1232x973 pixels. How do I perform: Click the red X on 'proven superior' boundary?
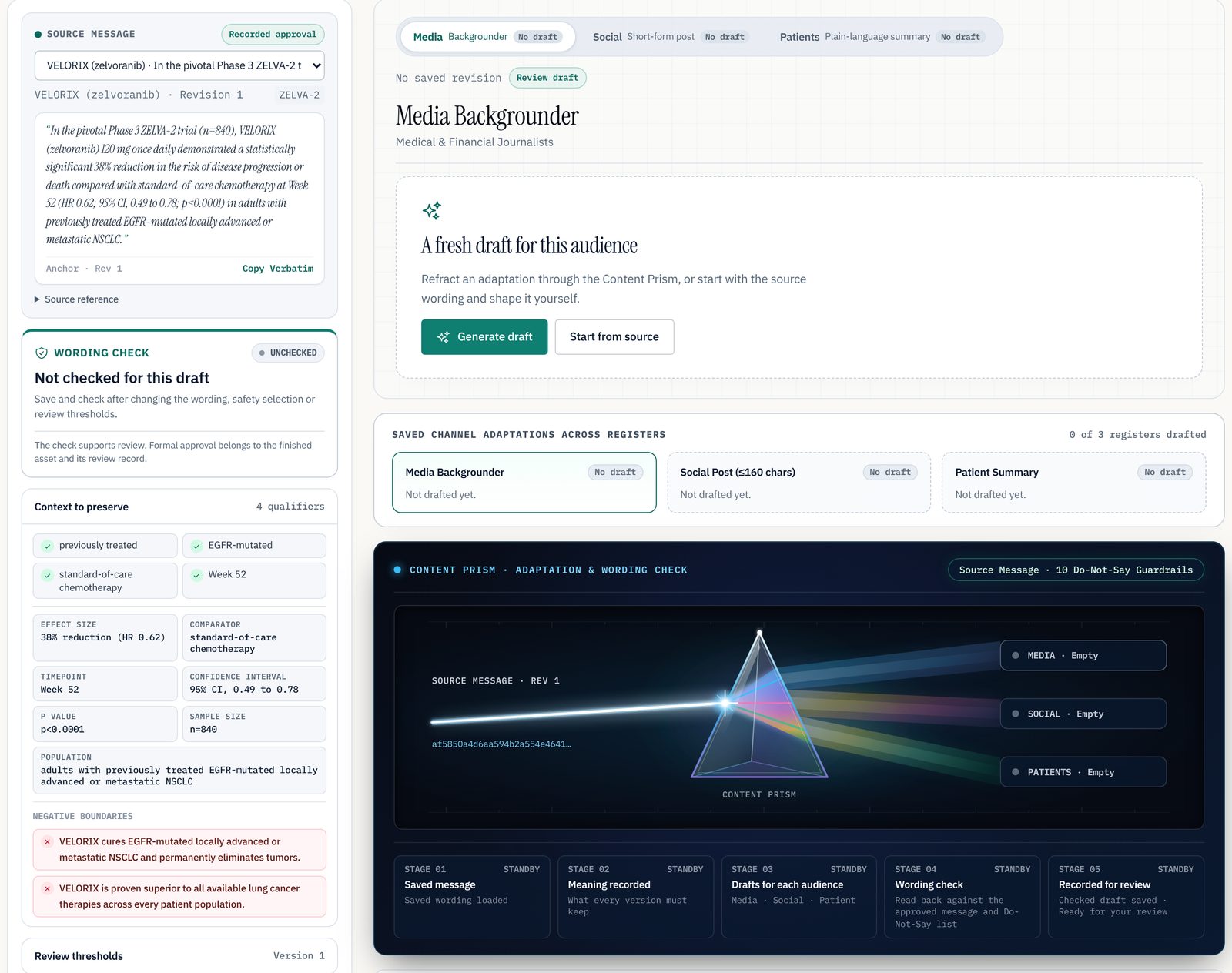(x=47, y=888)
